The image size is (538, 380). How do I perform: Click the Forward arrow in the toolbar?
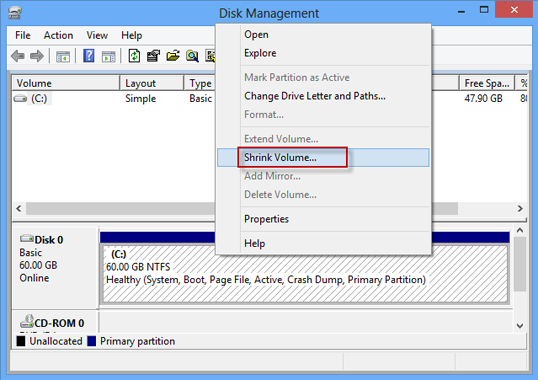tap(37, 56)
